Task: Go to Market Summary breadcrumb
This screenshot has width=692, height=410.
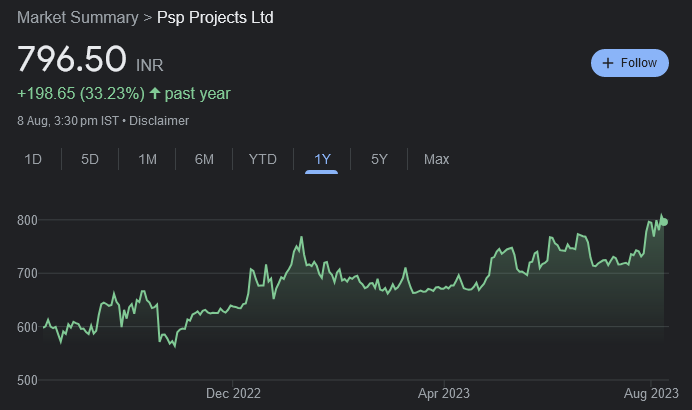Action: point(78,18)
